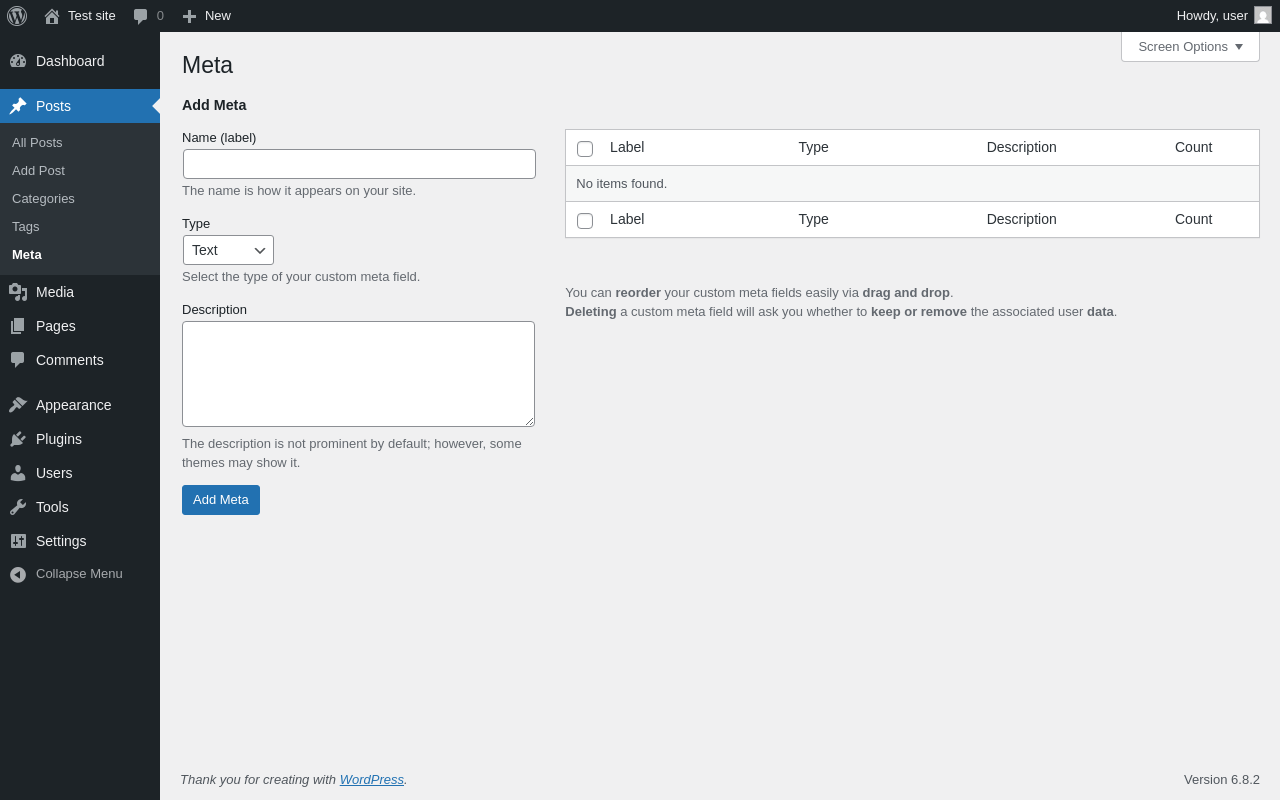Open the Tools menu label

point(52,507)
